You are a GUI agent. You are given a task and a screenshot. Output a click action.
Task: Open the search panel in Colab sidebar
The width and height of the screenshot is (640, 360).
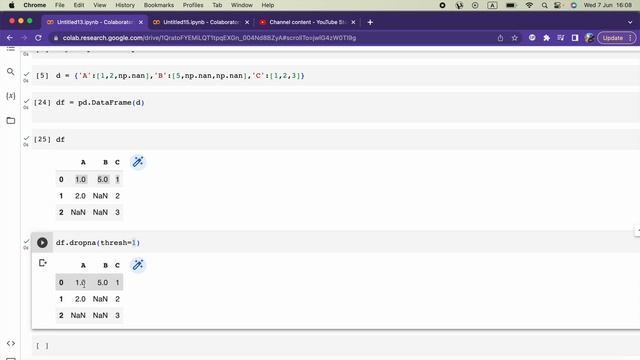[11, 71]
